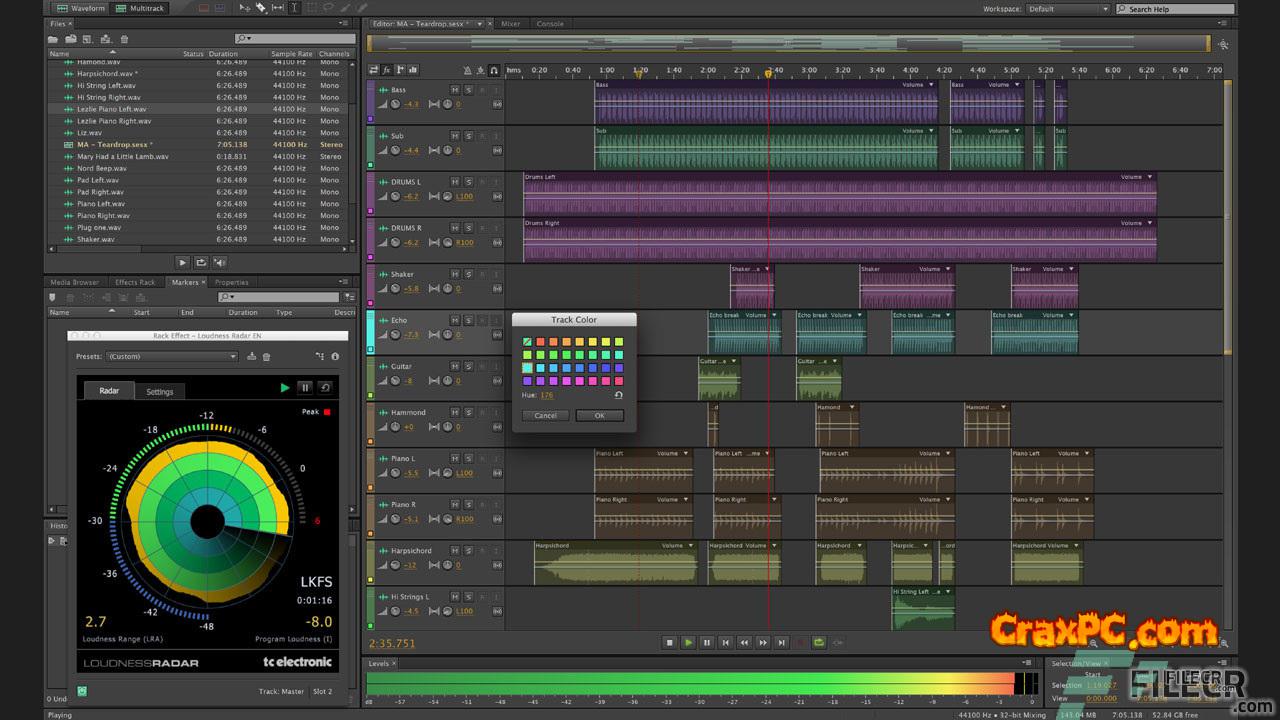Show the effects (fx) track controls

tap(386, 70)
